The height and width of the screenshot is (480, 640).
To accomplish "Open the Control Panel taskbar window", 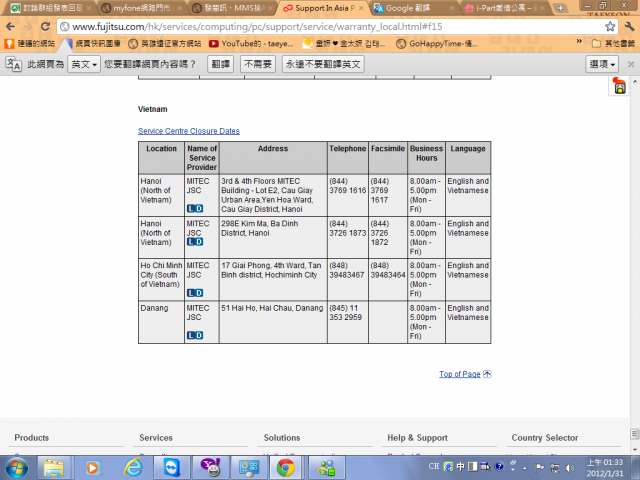I will click(249, 468).
